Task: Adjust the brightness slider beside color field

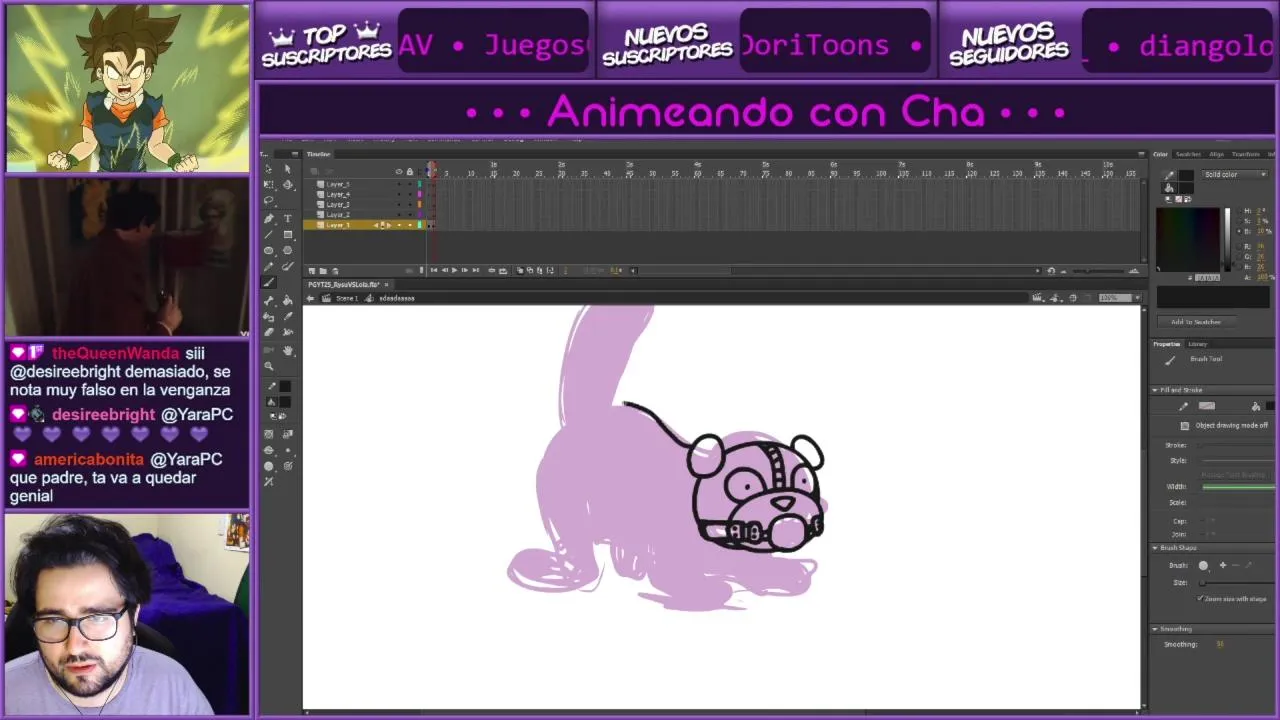Action: (x=1227, y=240)
